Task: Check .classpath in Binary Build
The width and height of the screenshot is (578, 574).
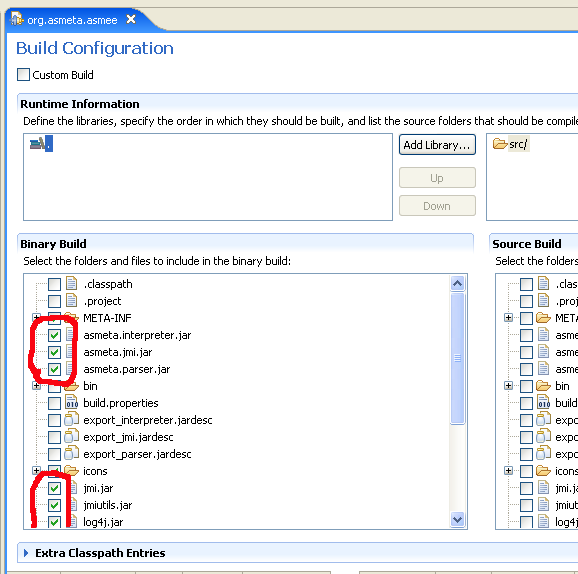Action: [x=55, y=284]
